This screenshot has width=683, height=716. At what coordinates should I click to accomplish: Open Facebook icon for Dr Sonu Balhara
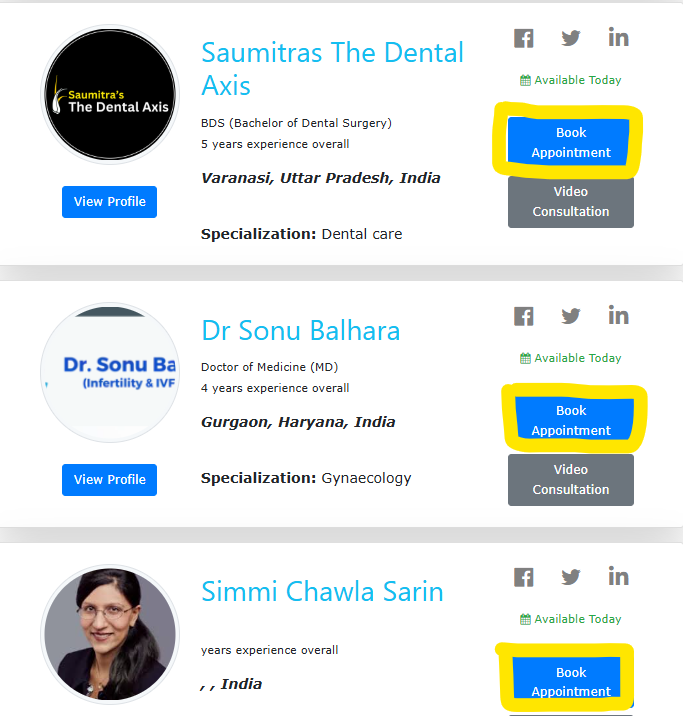(524, 316)
